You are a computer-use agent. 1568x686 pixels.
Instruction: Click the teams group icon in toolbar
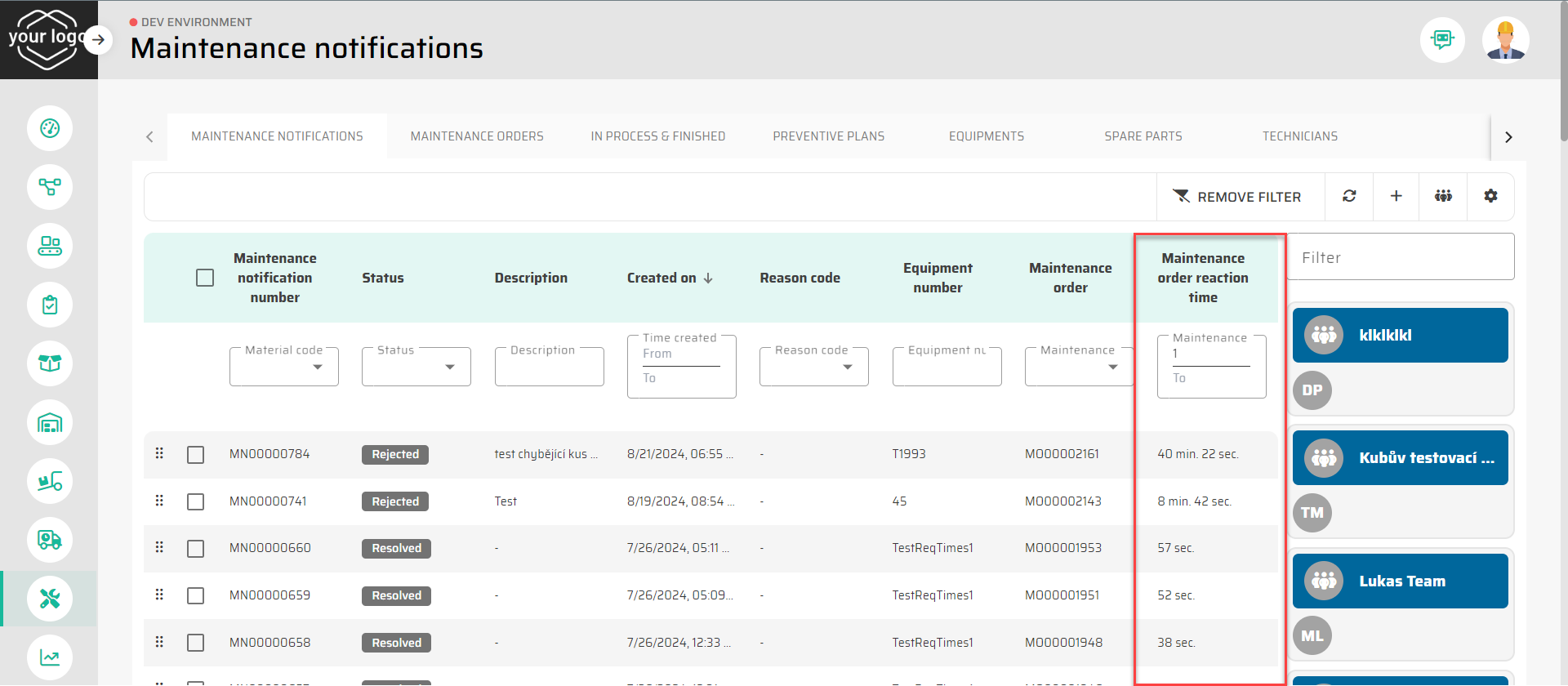(1443, 196)
